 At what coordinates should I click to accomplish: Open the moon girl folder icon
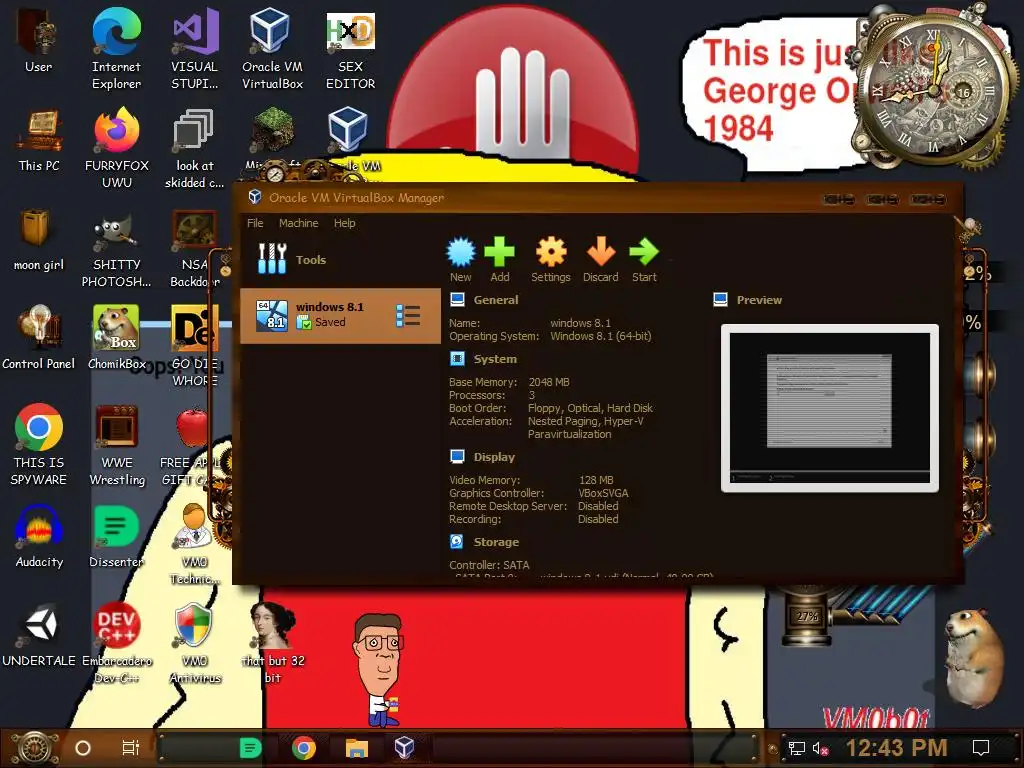tap(39, 240)
